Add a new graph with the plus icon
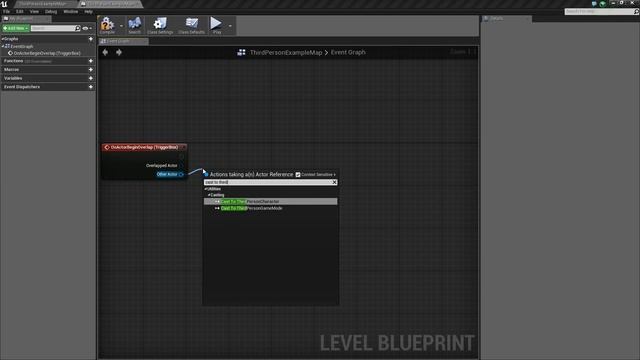640x360 pixels. (91, 39)
